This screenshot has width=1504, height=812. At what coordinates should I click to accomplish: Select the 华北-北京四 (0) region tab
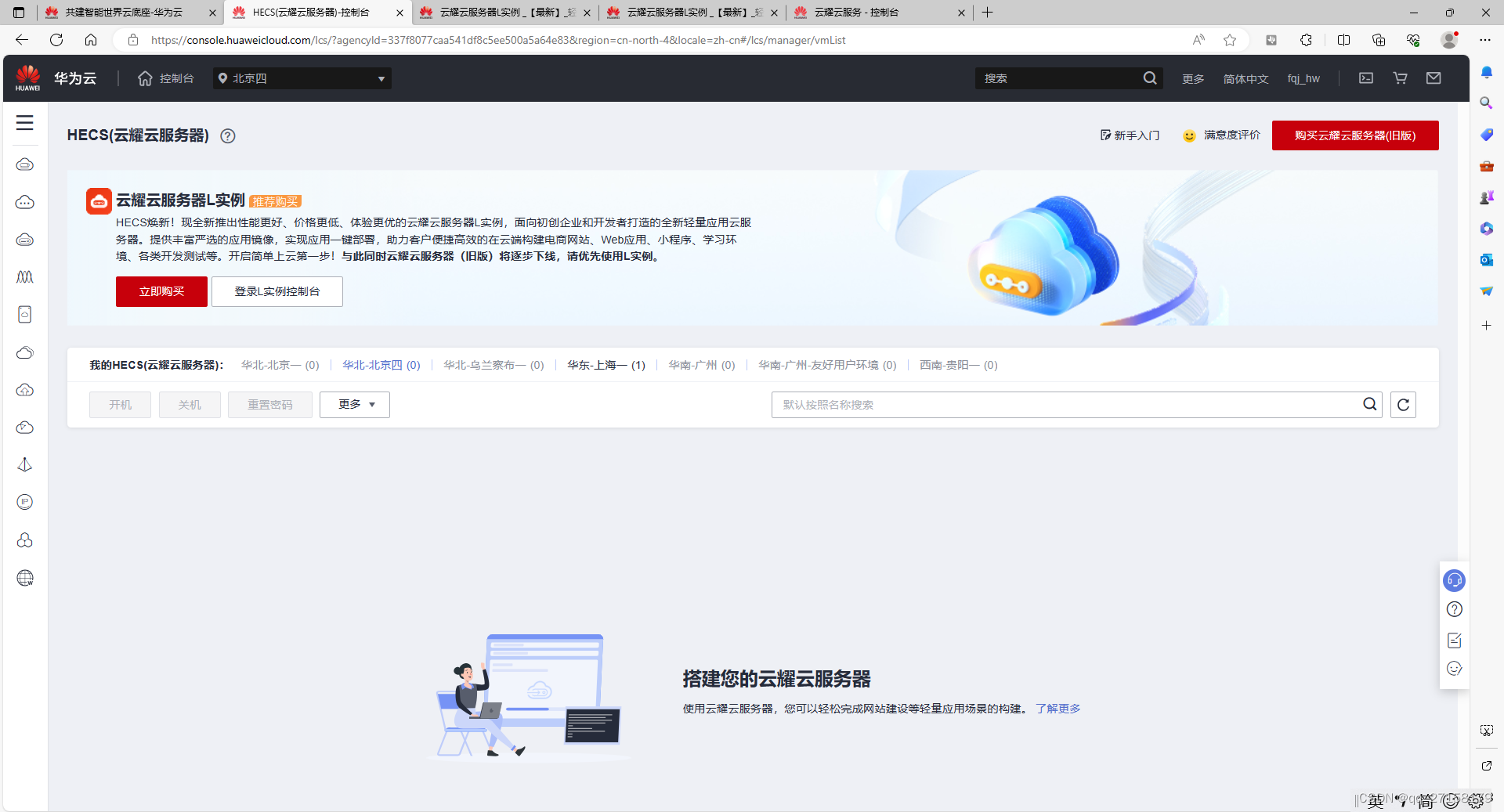tap(381, 365)
